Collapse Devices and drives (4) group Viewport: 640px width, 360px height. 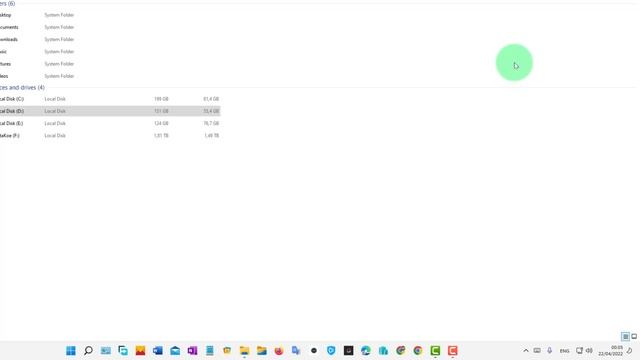tap(22, 88)
